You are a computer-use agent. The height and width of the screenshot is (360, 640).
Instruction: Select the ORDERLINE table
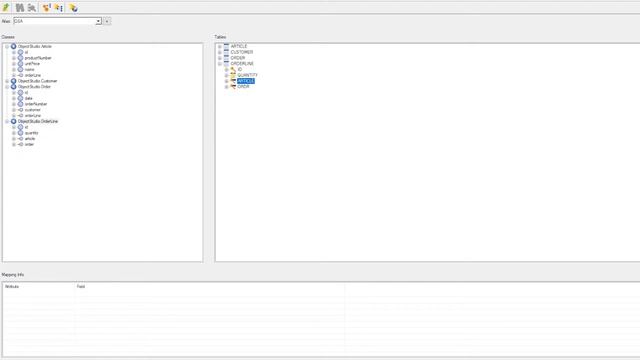(242, 64)
